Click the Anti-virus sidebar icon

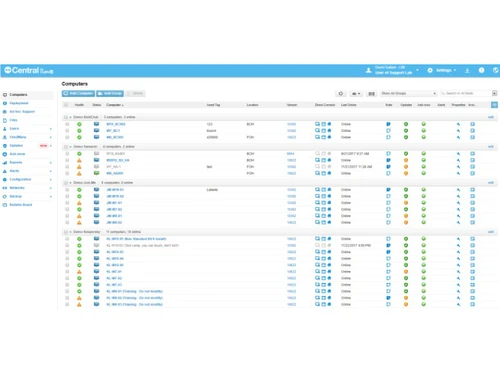[x=5, y=154]
